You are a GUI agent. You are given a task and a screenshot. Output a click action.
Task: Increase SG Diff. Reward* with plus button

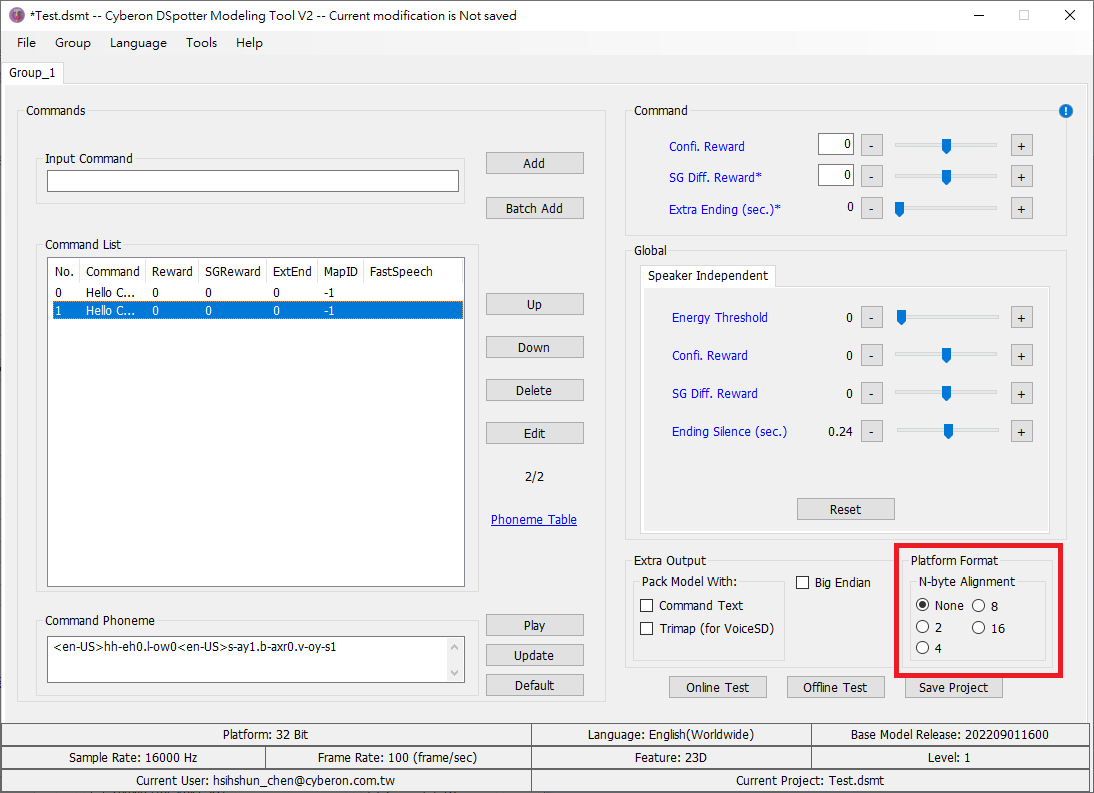tap(1021, 177)
